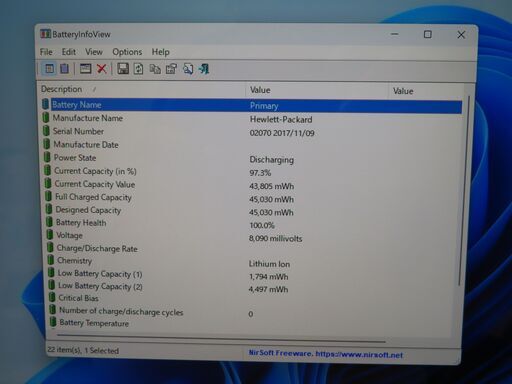Click the second Value column header
512x384 pixels.
coord(426,91)
